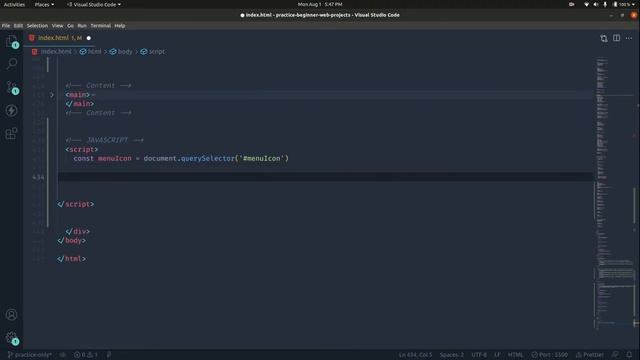The height and width of the screenshot is (360, 640).
Task: Click the Spaces: 2 indentation setting
Action: click(x=451, y=355)
